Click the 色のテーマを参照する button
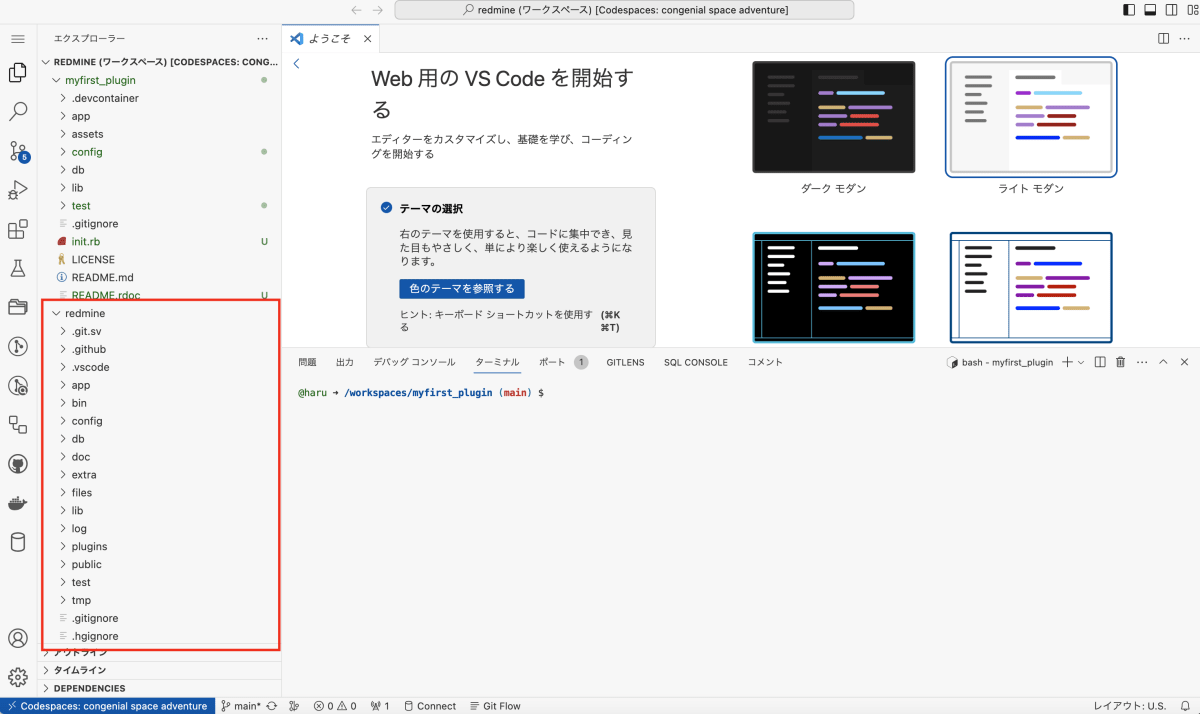This screenshot has height=714, width=1200. pyautogui.click(x=461, y=288)
